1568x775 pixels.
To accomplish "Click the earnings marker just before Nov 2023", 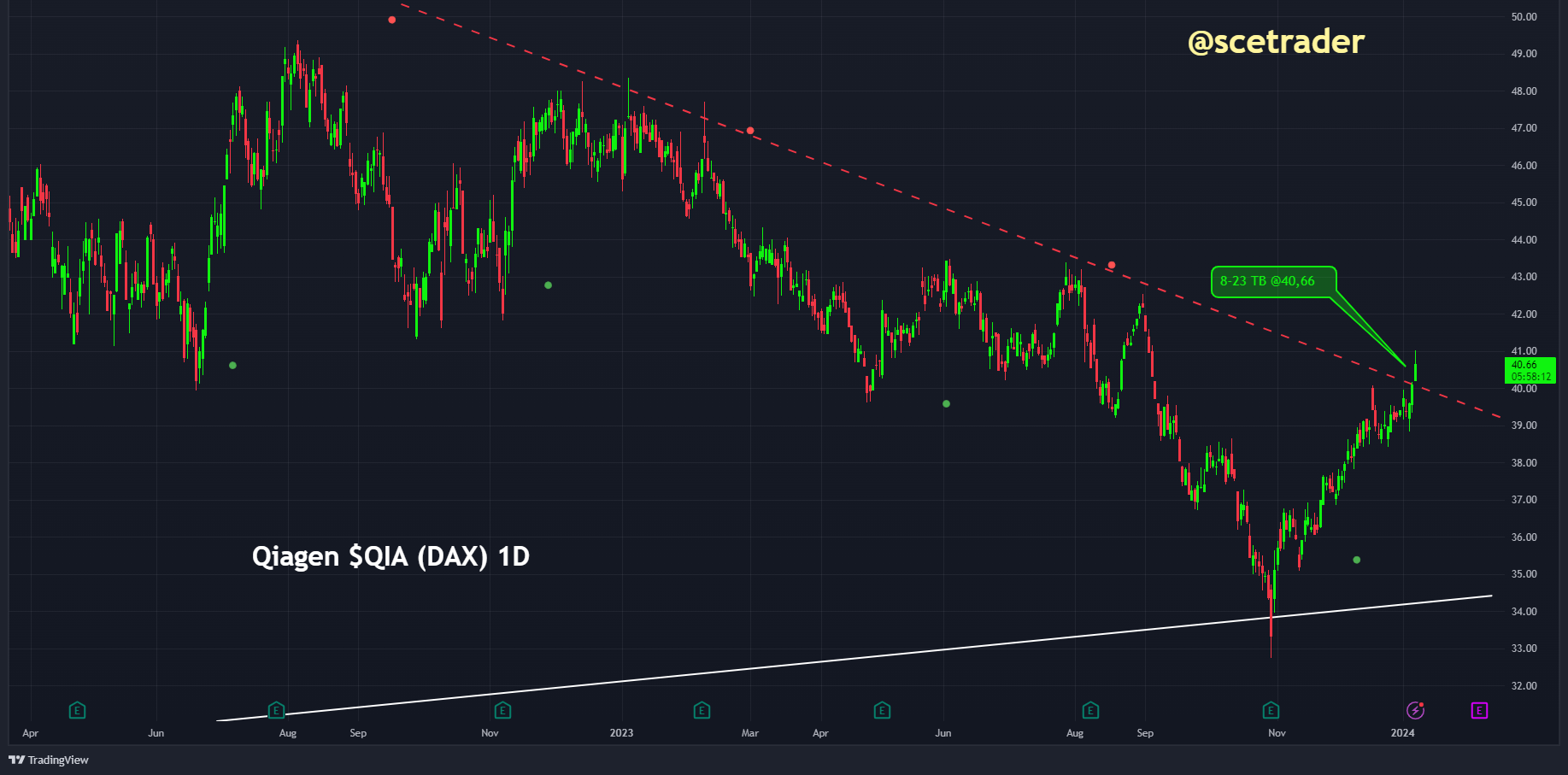I will click(1271, 710).
